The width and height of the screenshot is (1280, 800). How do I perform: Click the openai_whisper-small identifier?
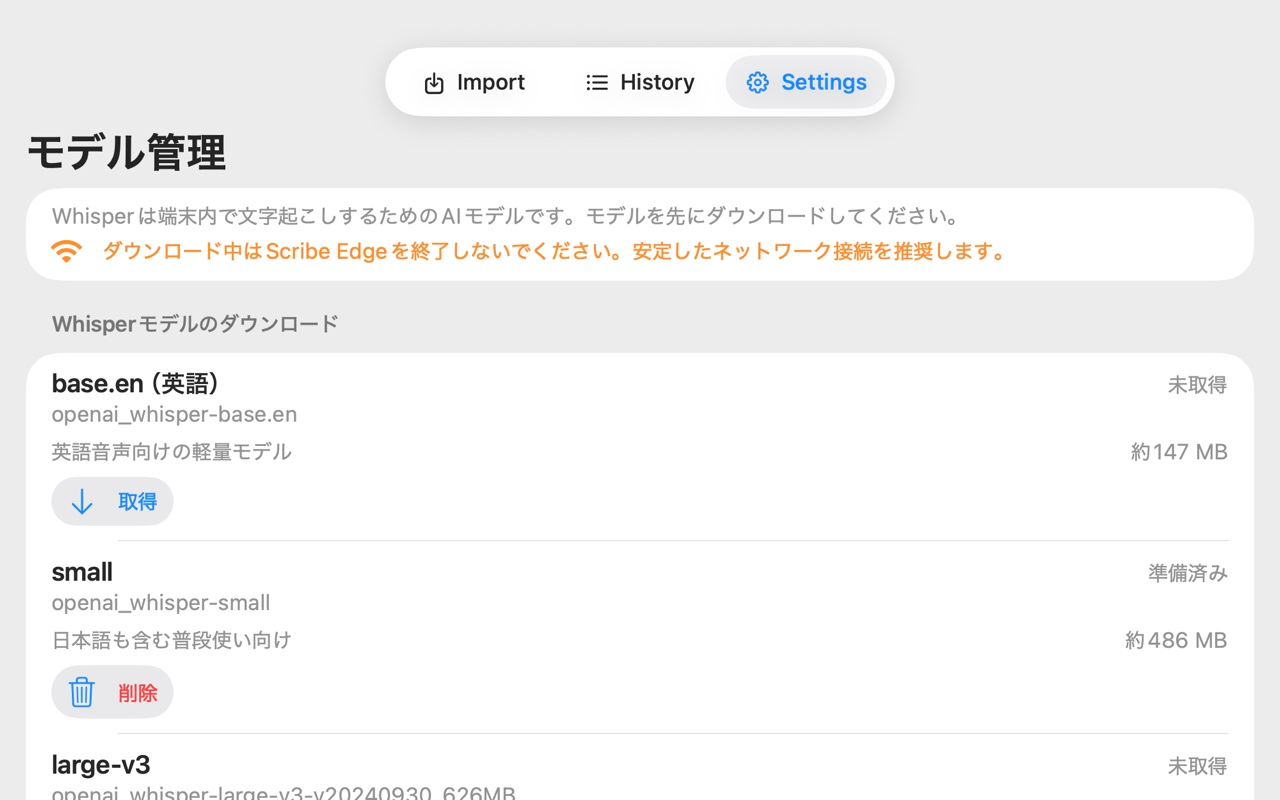tap(161, 603)
